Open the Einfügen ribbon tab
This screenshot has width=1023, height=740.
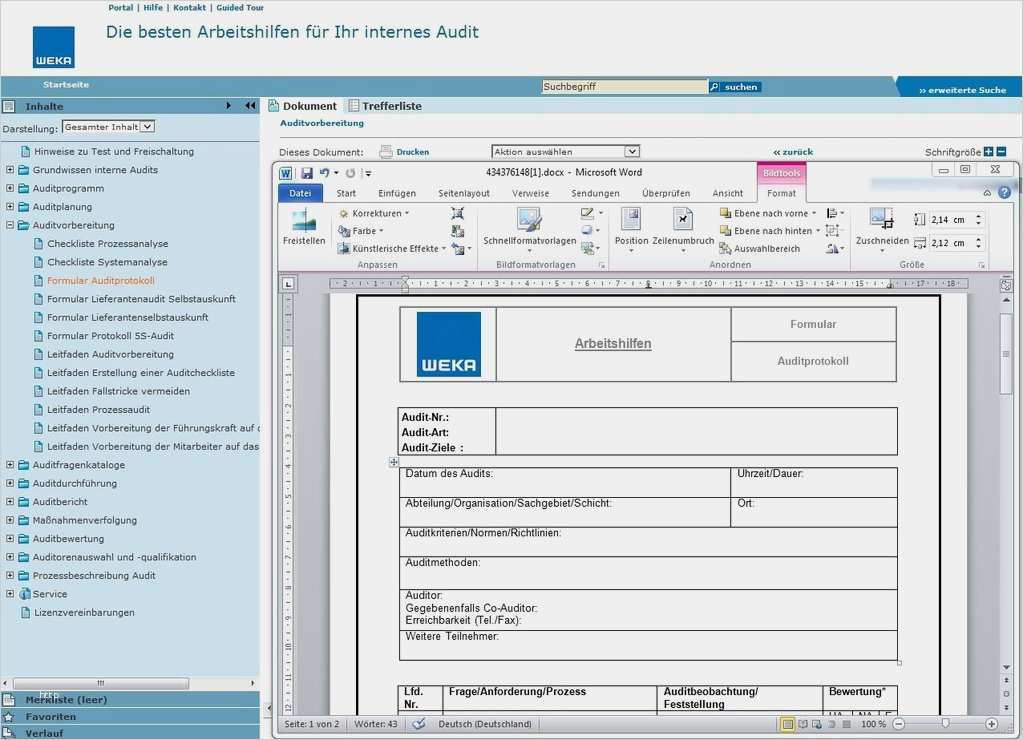tap(397, 193)
